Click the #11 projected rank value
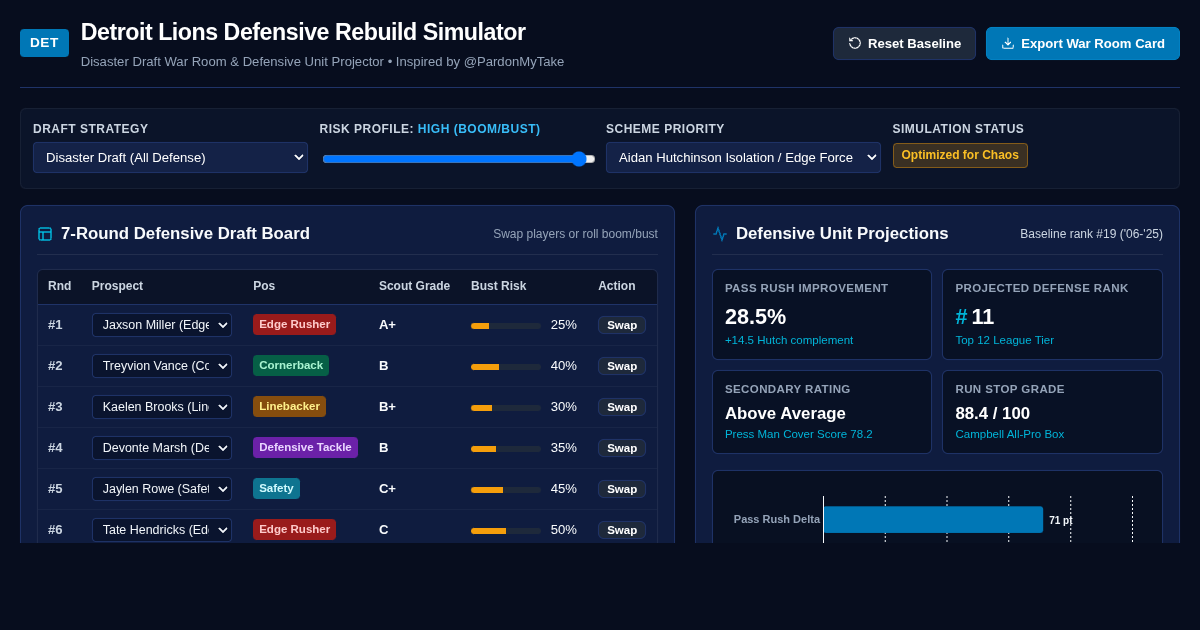1200x630 pixels. tap(974, 317)
